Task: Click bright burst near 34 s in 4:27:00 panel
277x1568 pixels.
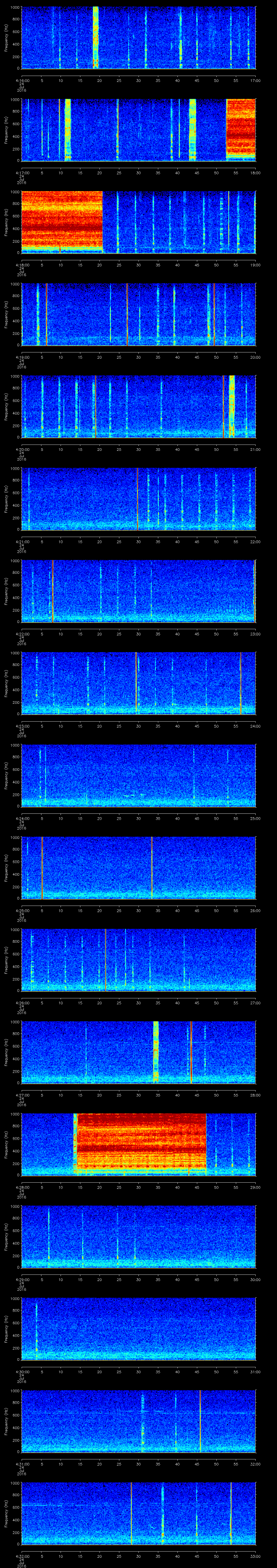Action: click(156, 1052)
